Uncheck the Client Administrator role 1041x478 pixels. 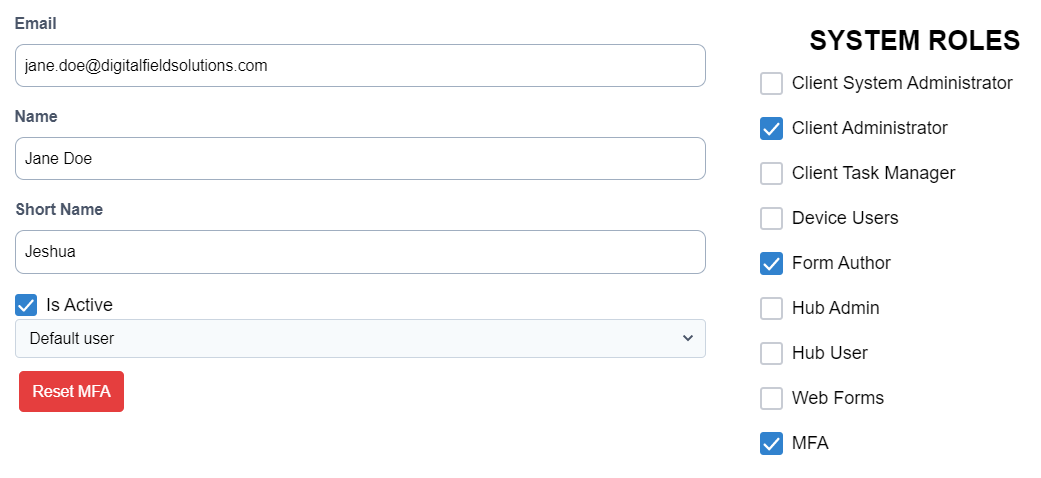(x=771, y=128)
